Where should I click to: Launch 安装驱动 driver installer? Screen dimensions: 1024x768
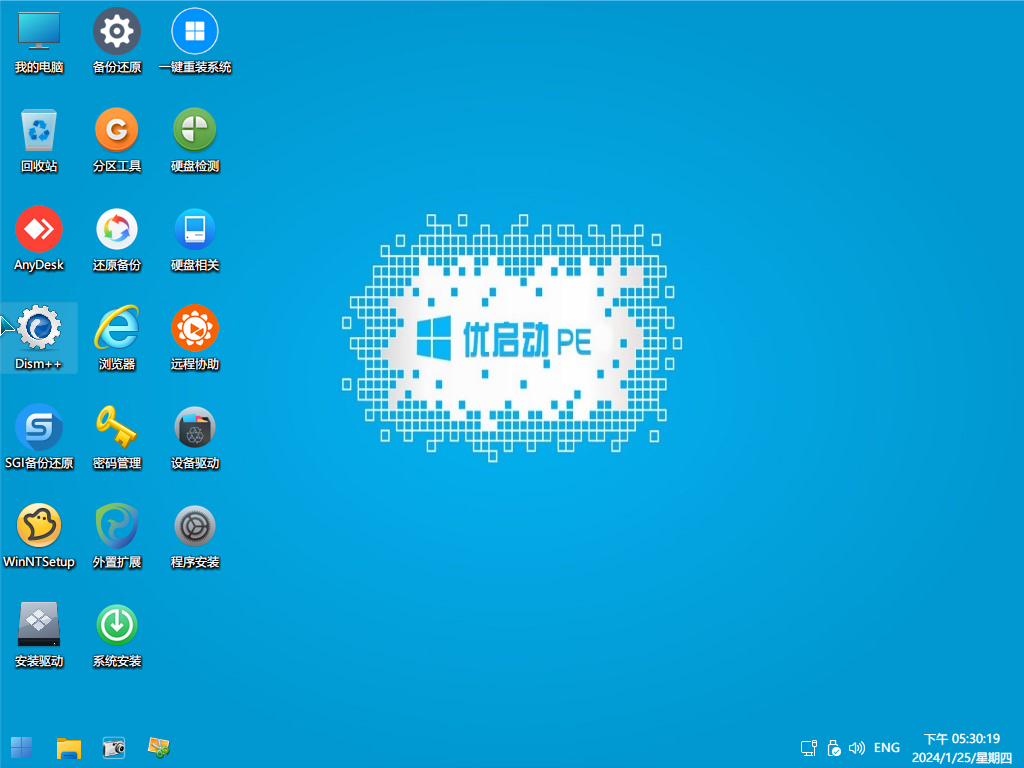coord(39,635)
